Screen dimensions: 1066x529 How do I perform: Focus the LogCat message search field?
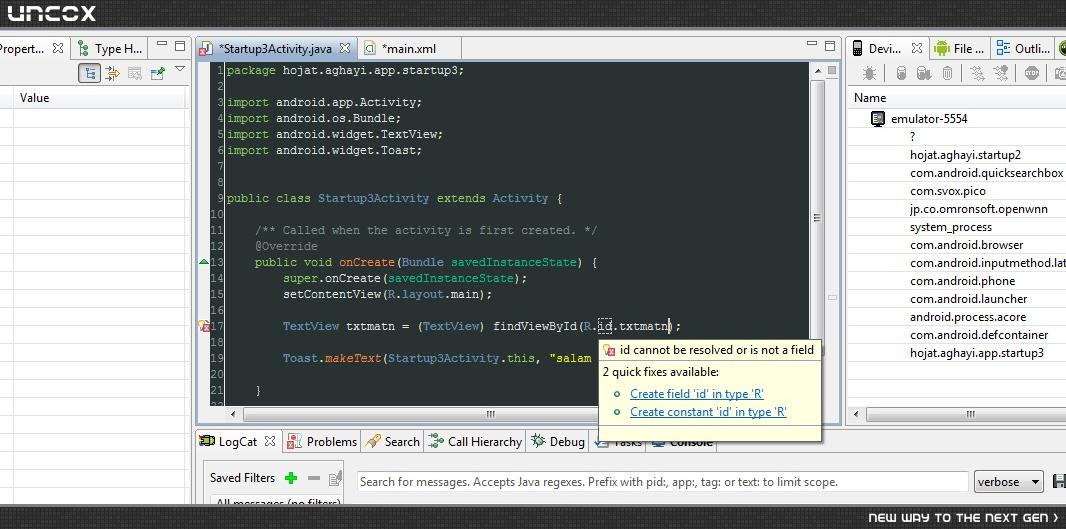[x=662, y=481]
